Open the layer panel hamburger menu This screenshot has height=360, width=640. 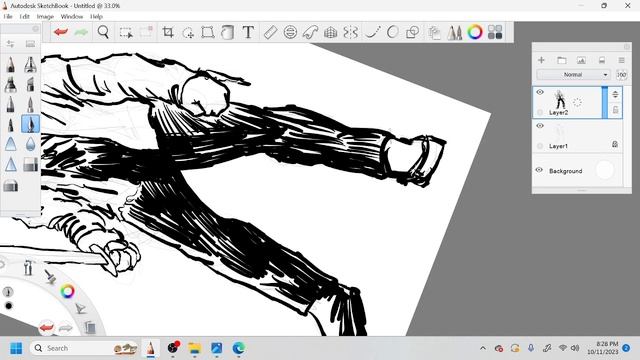[x=621, y=60]
